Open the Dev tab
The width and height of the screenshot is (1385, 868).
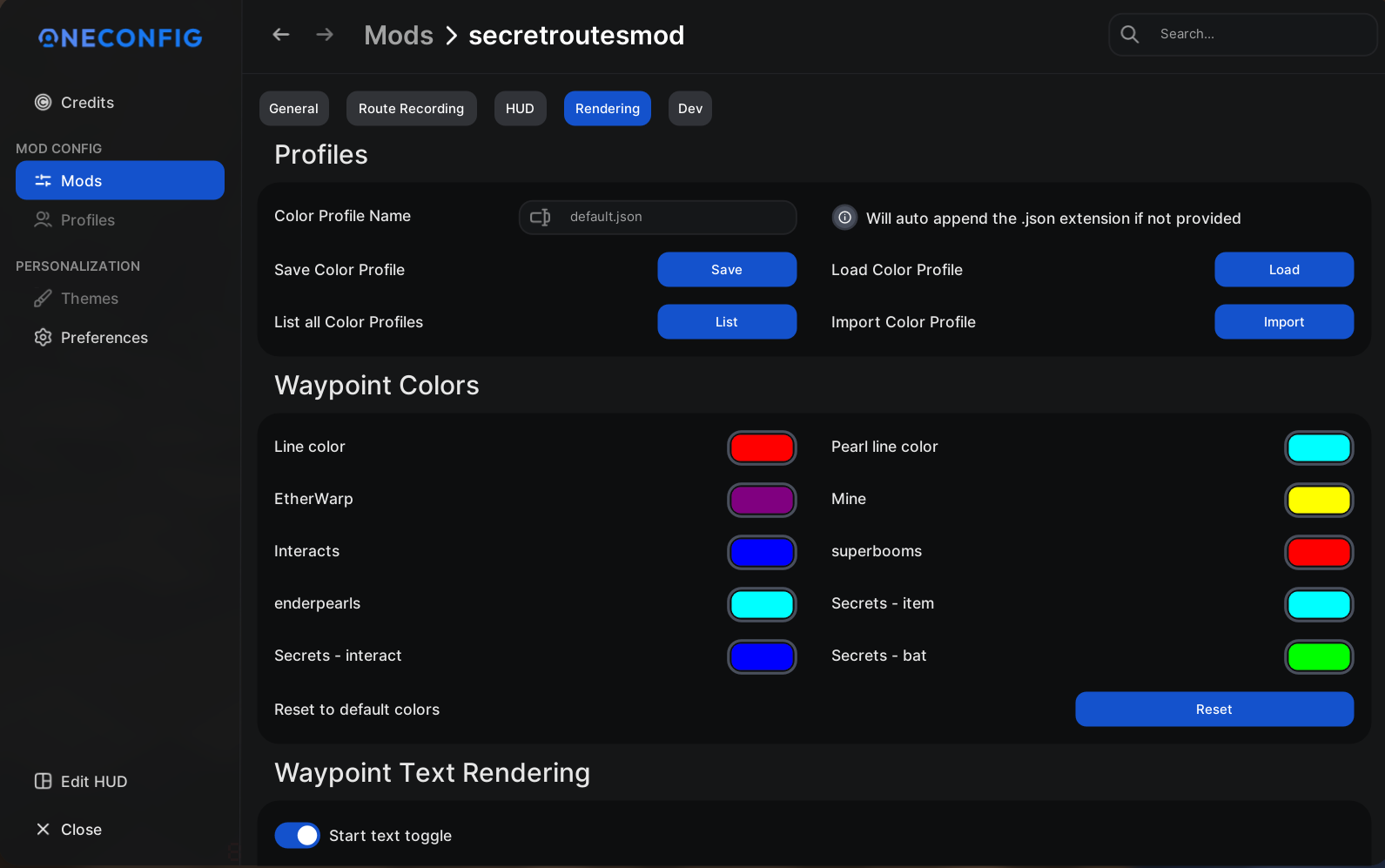(x=690, y=109)
